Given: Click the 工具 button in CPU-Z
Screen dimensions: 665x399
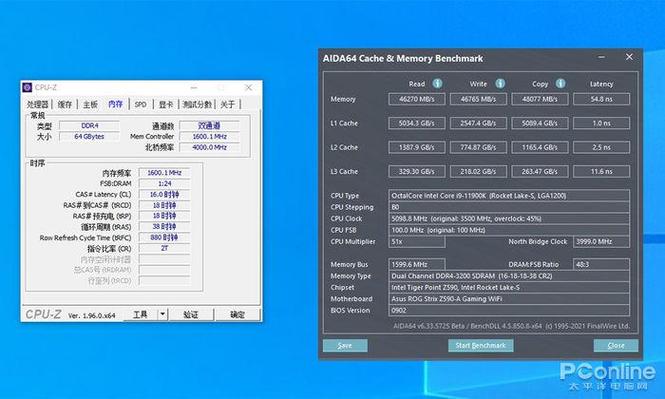Looking at the screenshot, I should (x=140, y=315).
